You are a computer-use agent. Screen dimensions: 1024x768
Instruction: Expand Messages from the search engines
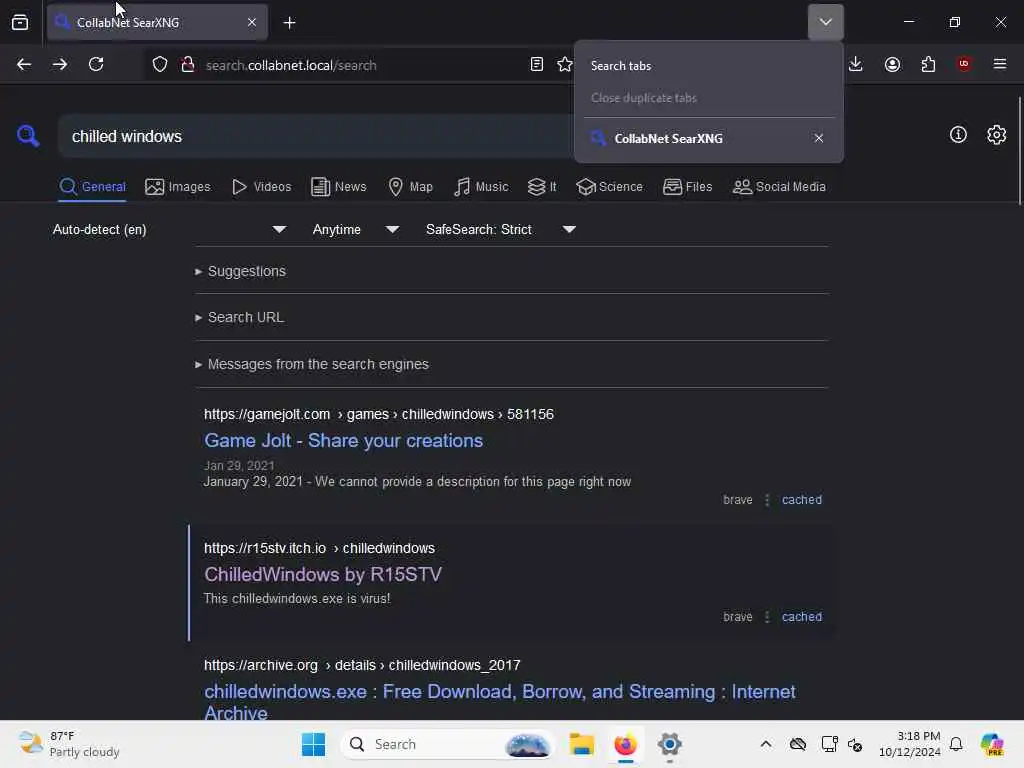click(x=312, y=364)
